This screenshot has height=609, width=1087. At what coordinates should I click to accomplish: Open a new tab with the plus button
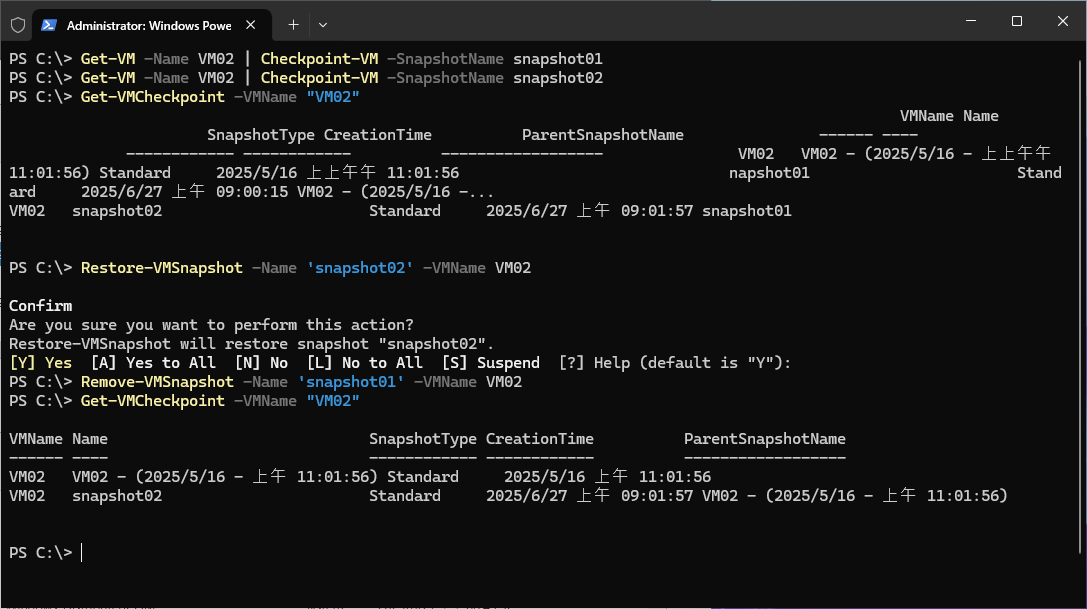click(293, 24)
